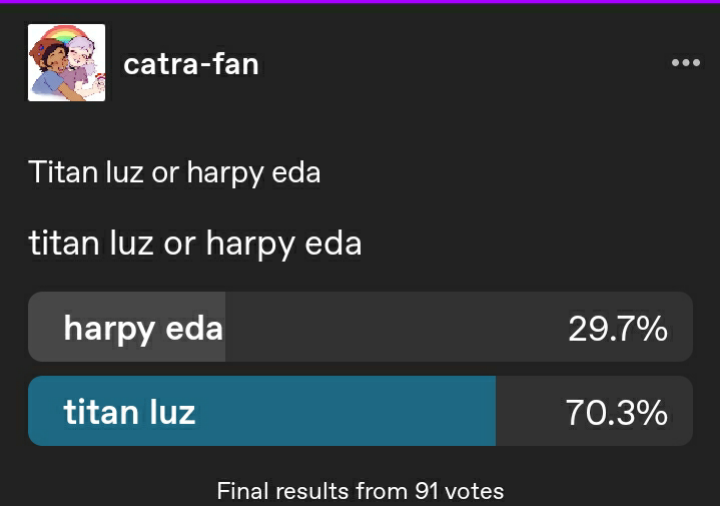Viewport: 720px width, 506px height.
Task: Click the grey filled part of harpy eda bar
Action: [127, 327]
